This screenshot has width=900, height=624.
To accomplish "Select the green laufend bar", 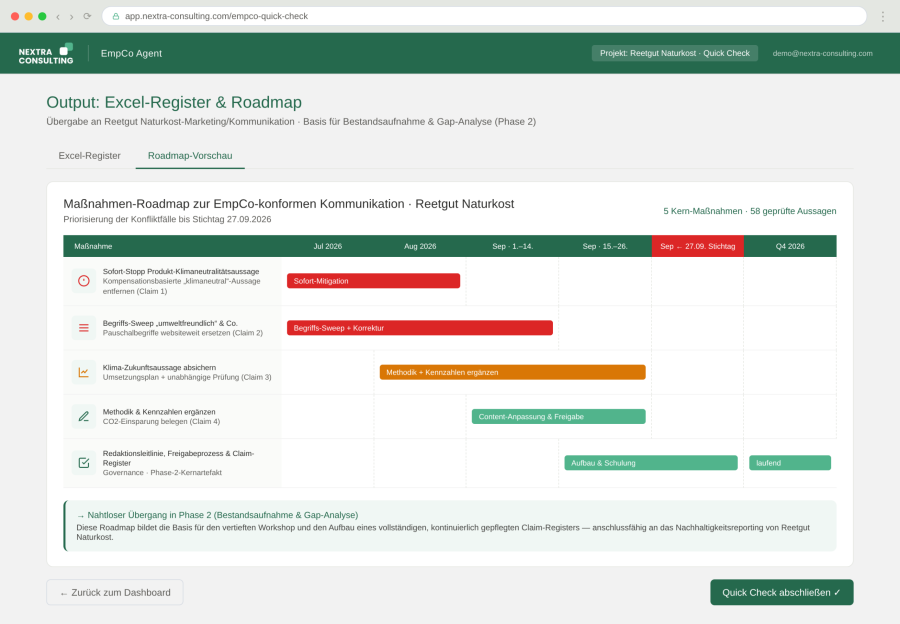I will coord(790,463).
